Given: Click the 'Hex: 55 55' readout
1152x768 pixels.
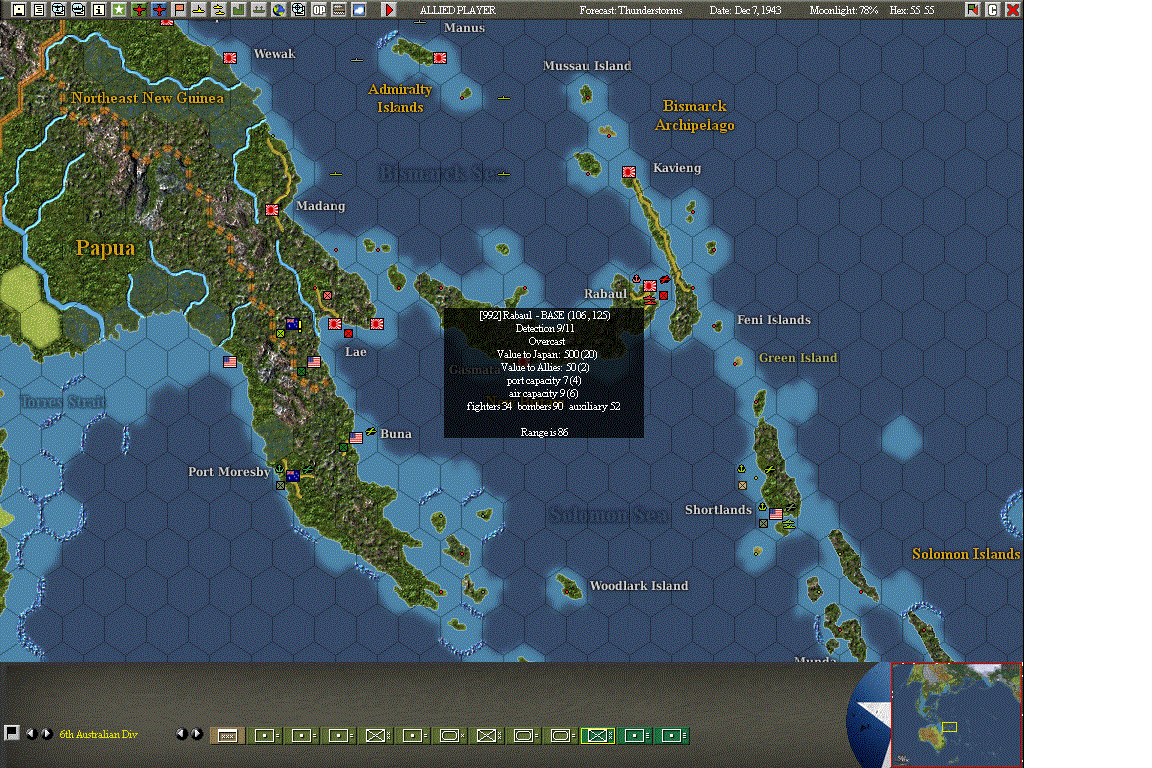Looking at the screenshot, I should tap(912, 10).
